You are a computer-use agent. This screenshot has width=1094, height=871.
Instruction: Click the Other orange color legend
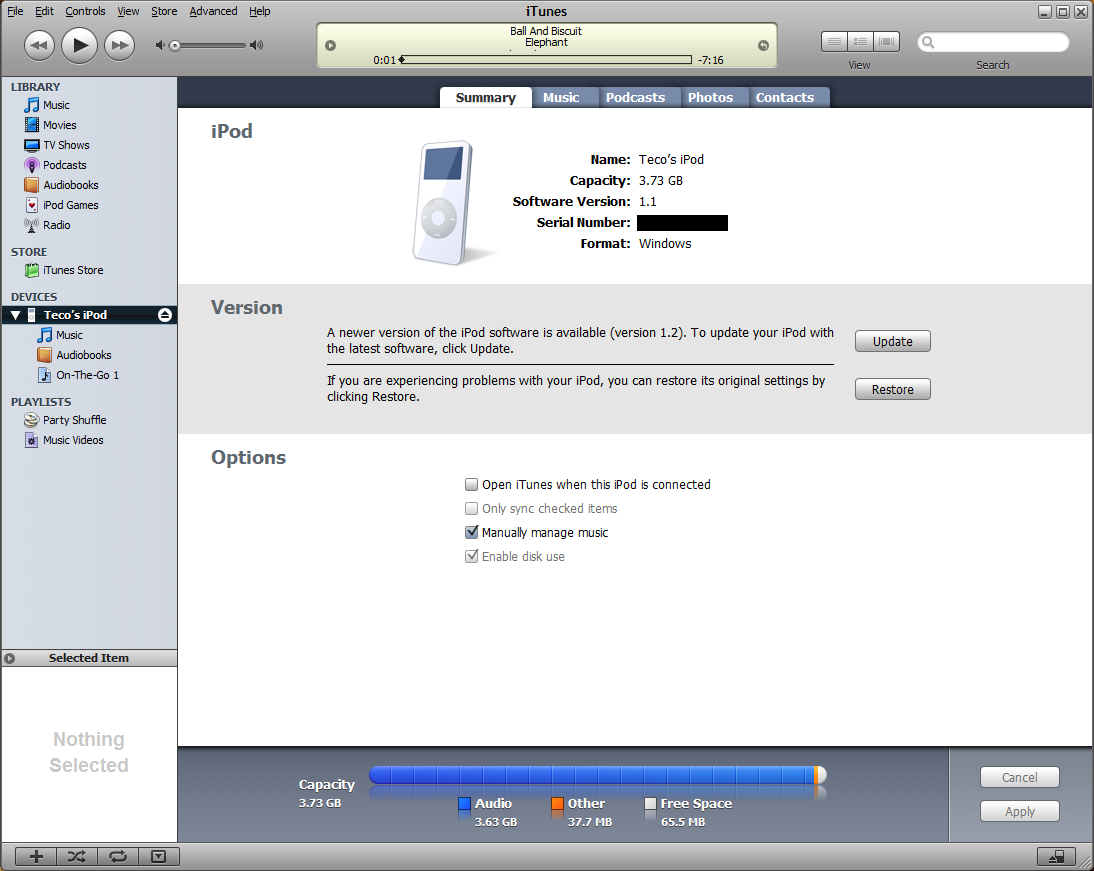[557, 804]
